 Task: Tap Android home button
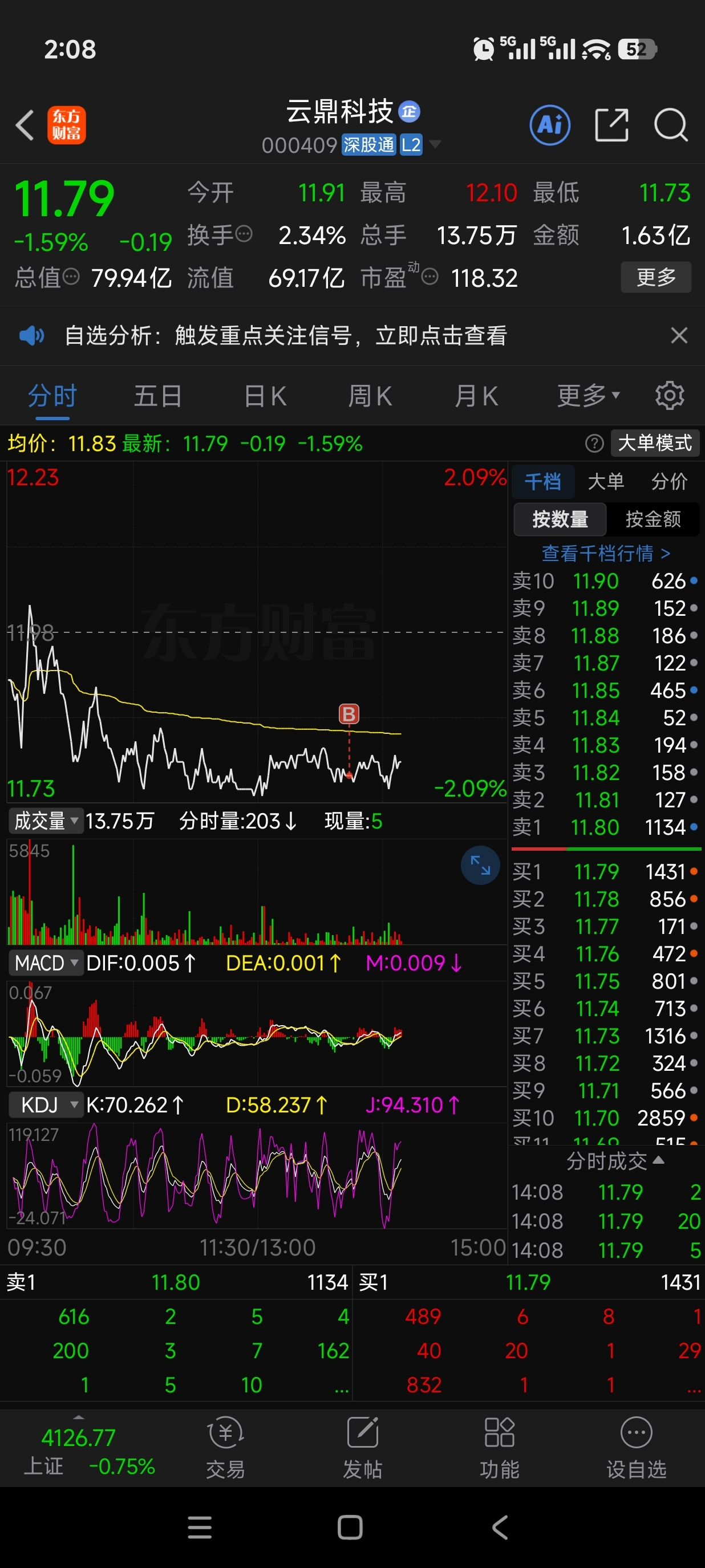click(x=350, y=1527)
